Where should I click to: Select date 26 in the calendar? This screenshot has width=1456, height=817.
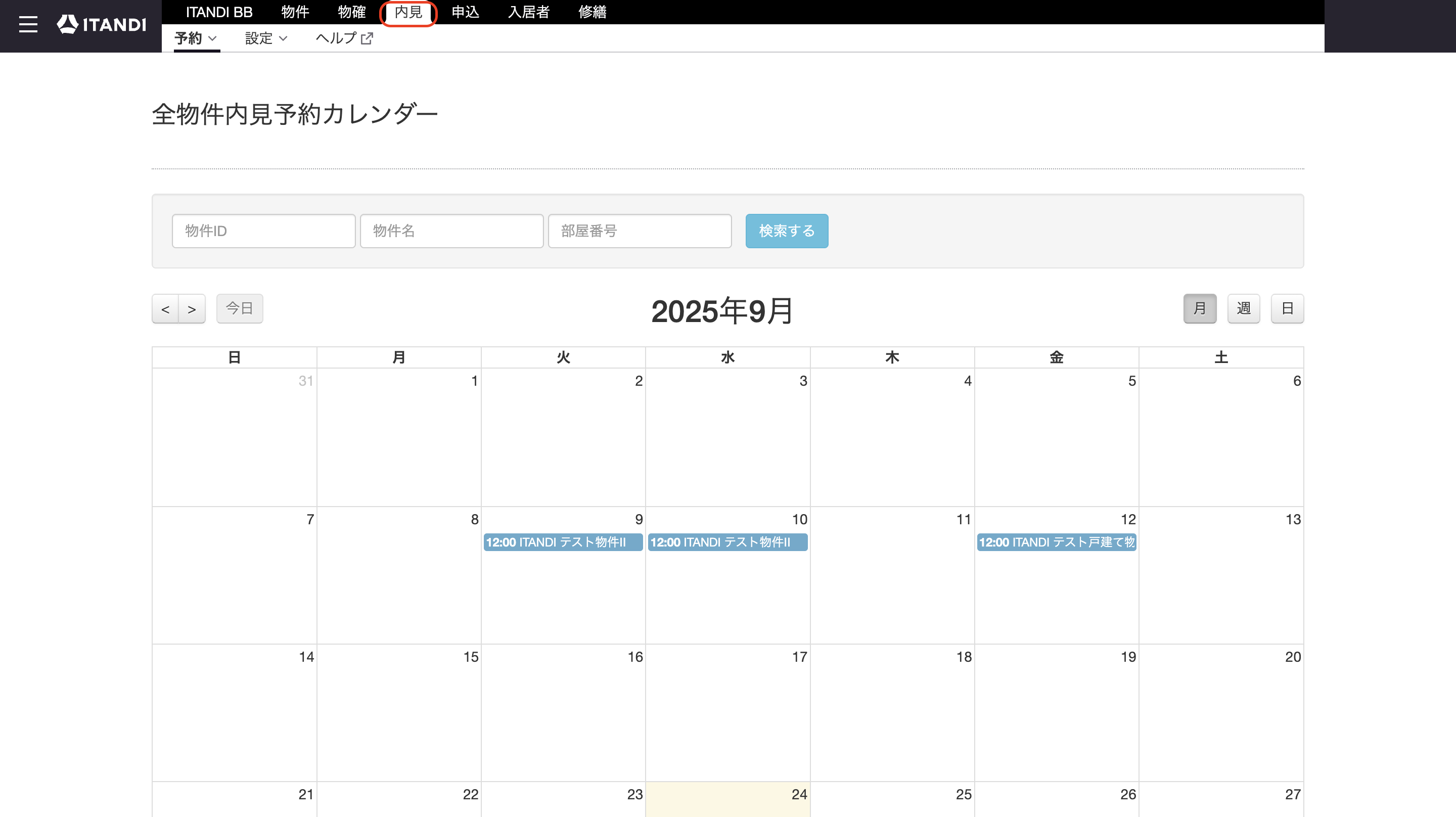pos(1128,794)
